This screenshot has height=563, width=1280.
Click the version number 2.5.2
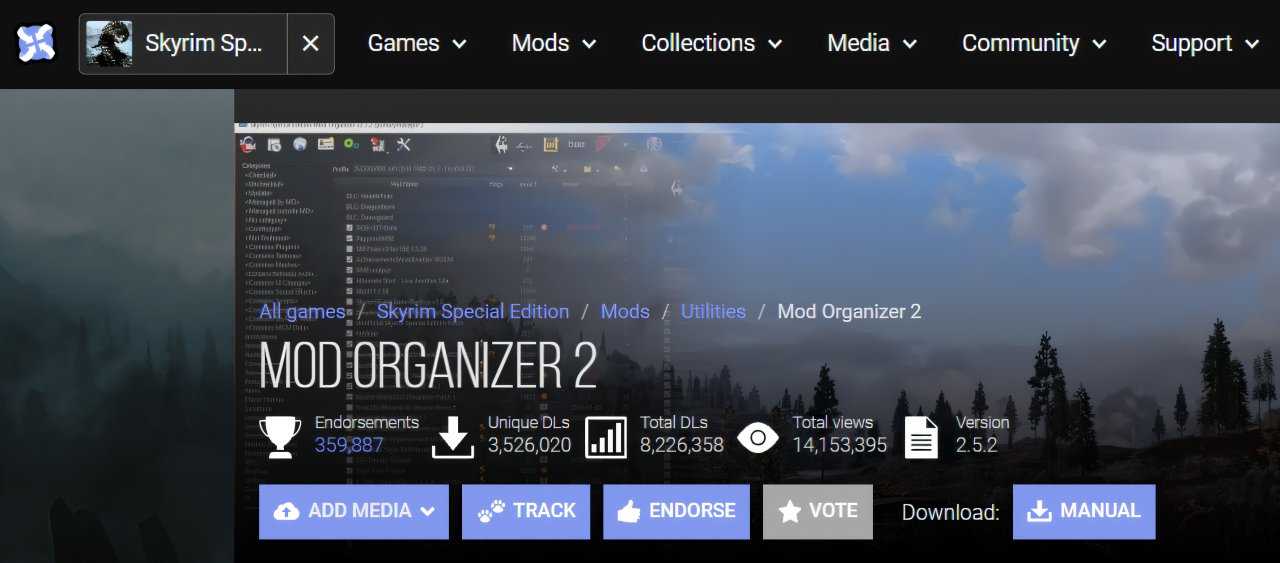click(x=977, y=445)
